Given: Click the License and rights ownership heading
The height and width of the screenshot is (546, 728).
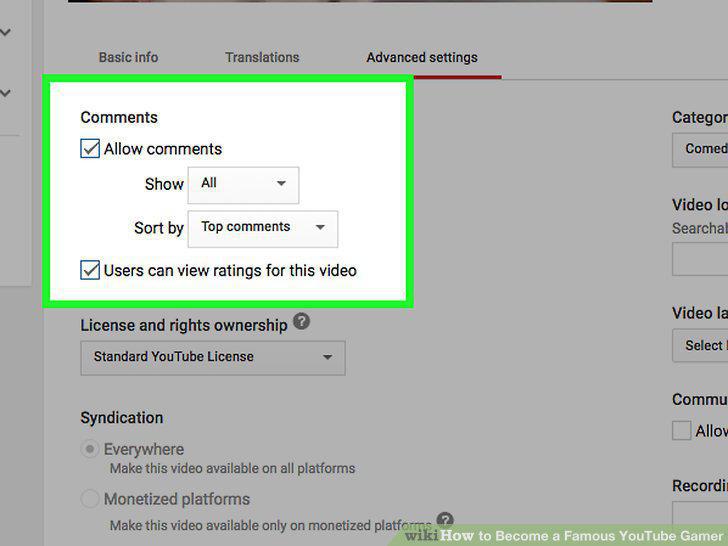Looking at the screenshot, I should 184,325.
